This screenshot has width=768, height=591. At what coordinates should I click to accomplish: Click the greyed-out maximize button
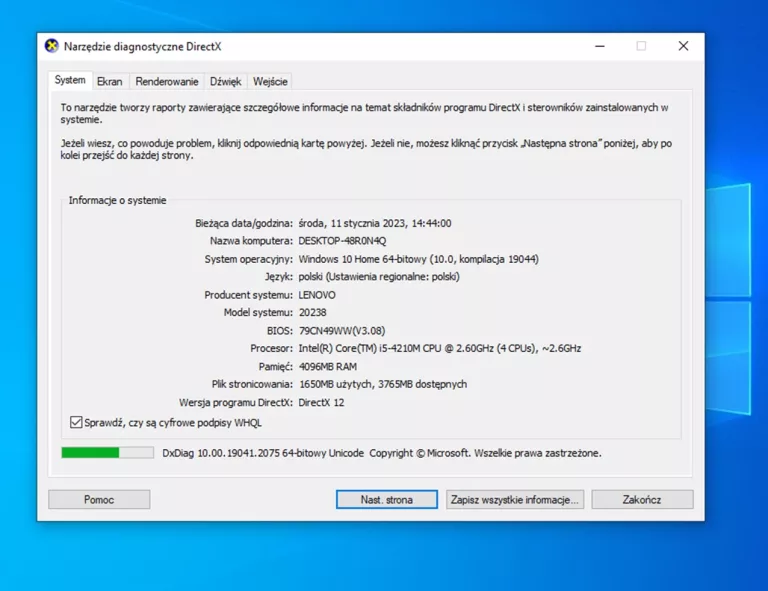tap(641, 46)
